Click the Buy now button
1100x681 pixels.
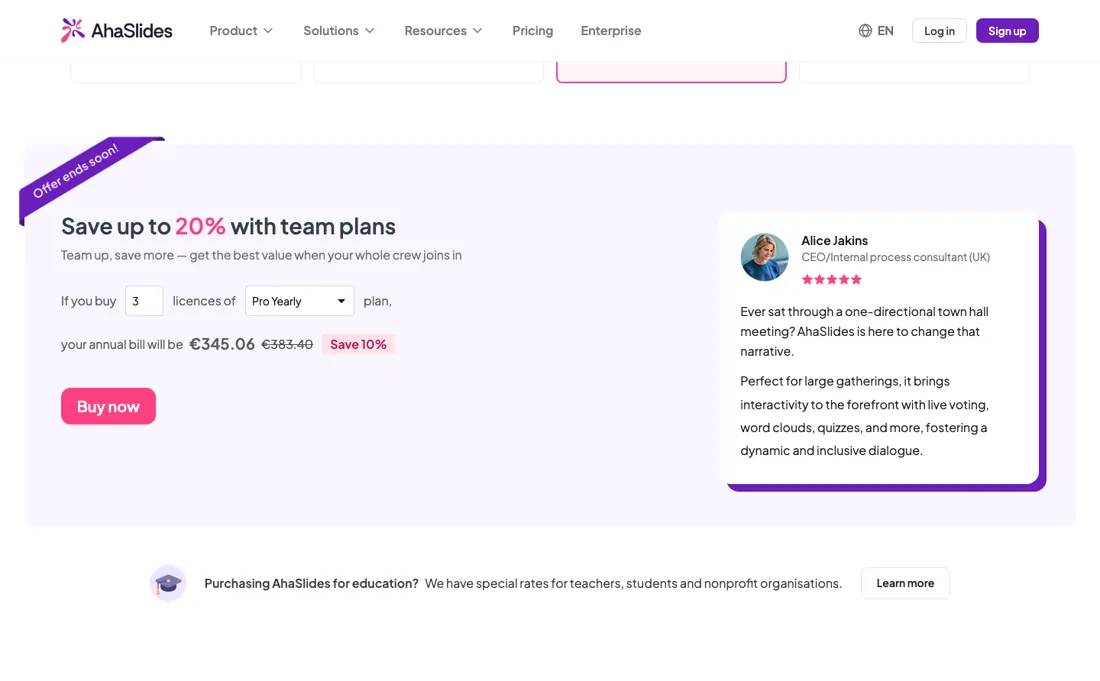pyautogui.click(x=108, y=406)
